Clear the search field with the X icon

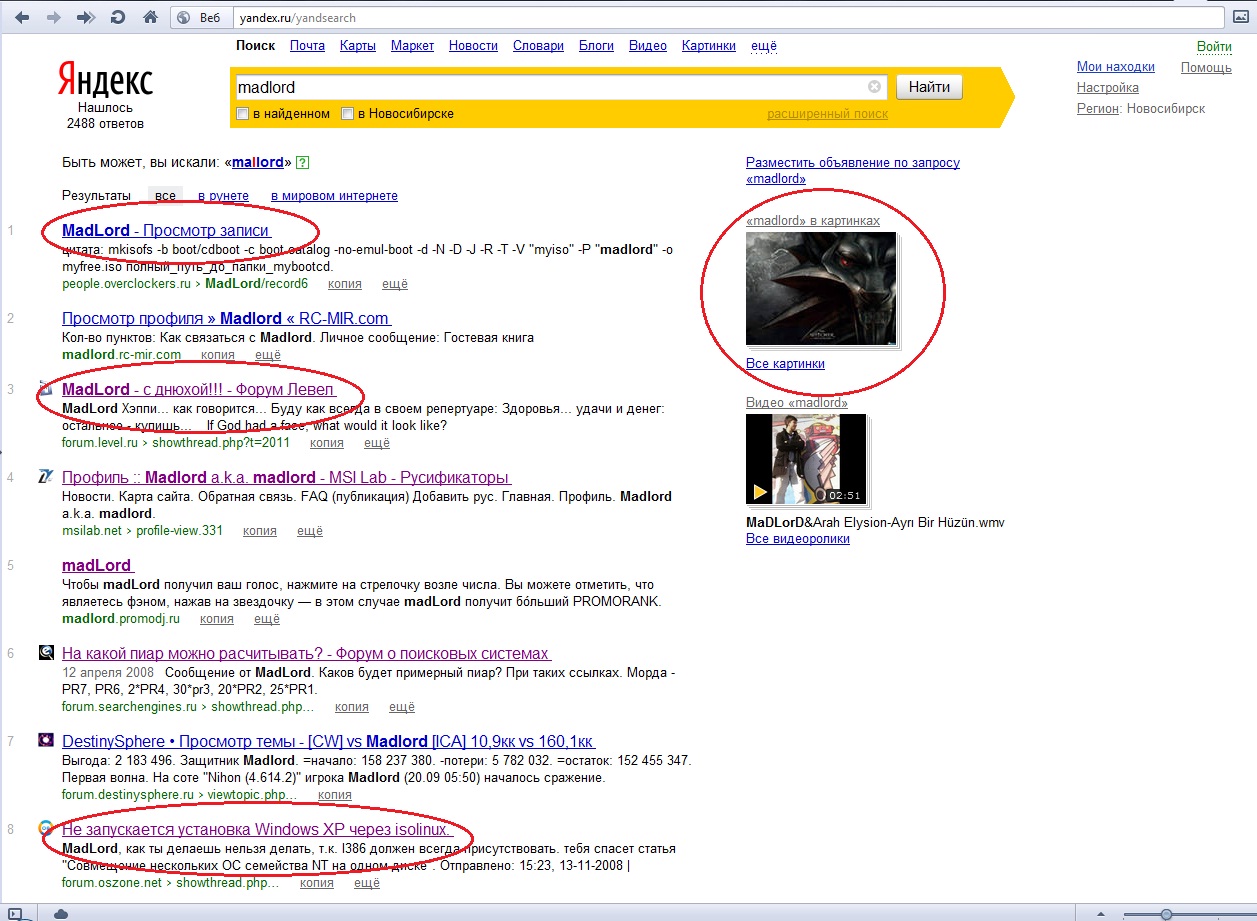tap(874, 87)
